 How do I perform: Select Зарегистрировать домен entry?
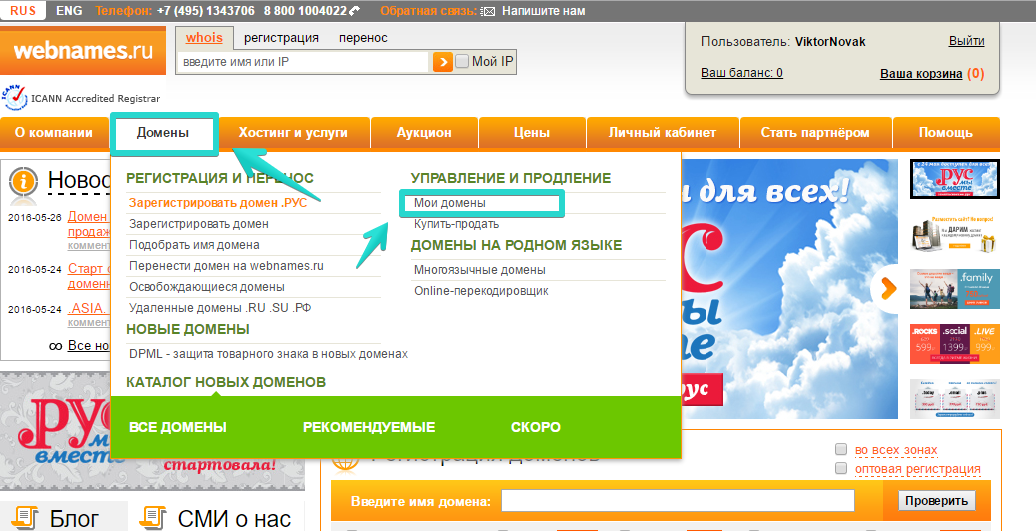(x=199, y=224)
